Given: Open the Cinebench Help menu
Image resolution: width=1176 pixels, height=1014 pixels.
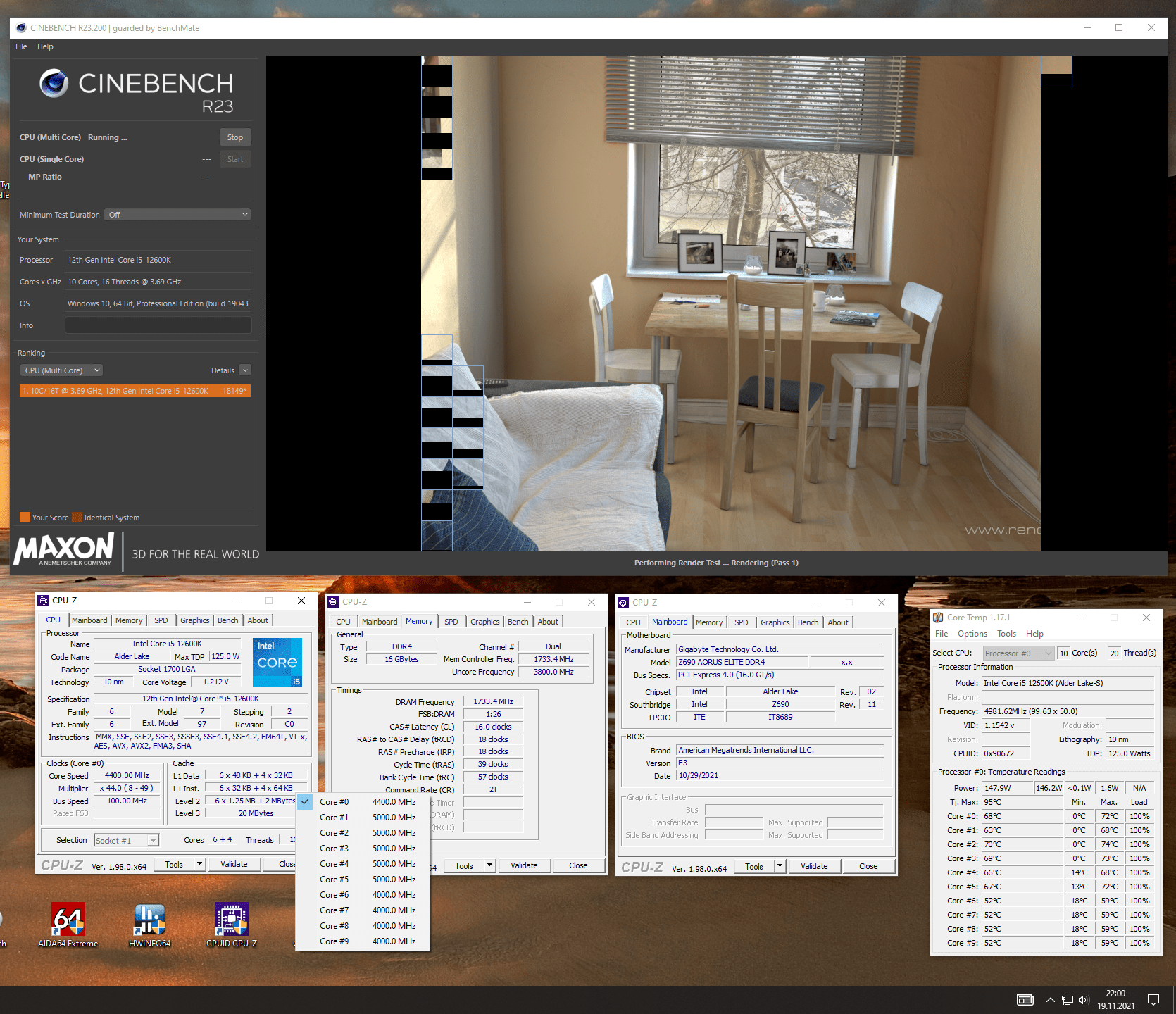Looking at the screenshot, I should point(45,46).
